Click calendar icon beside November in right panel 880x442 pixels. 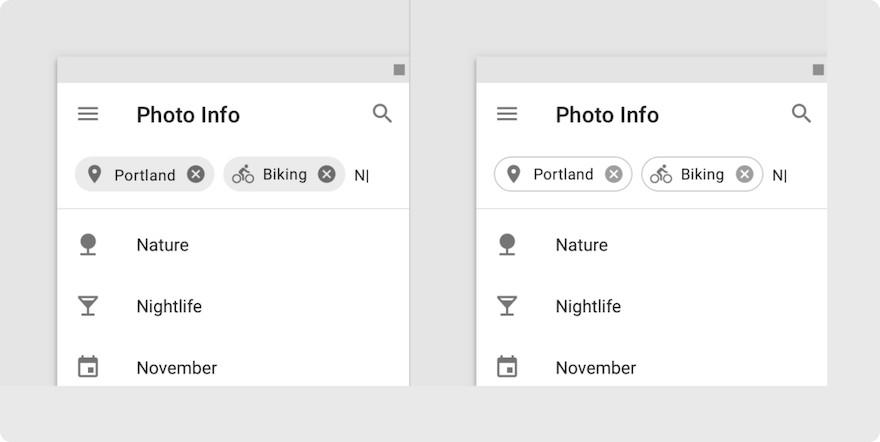pyautogui.click(x=507, y=367)
